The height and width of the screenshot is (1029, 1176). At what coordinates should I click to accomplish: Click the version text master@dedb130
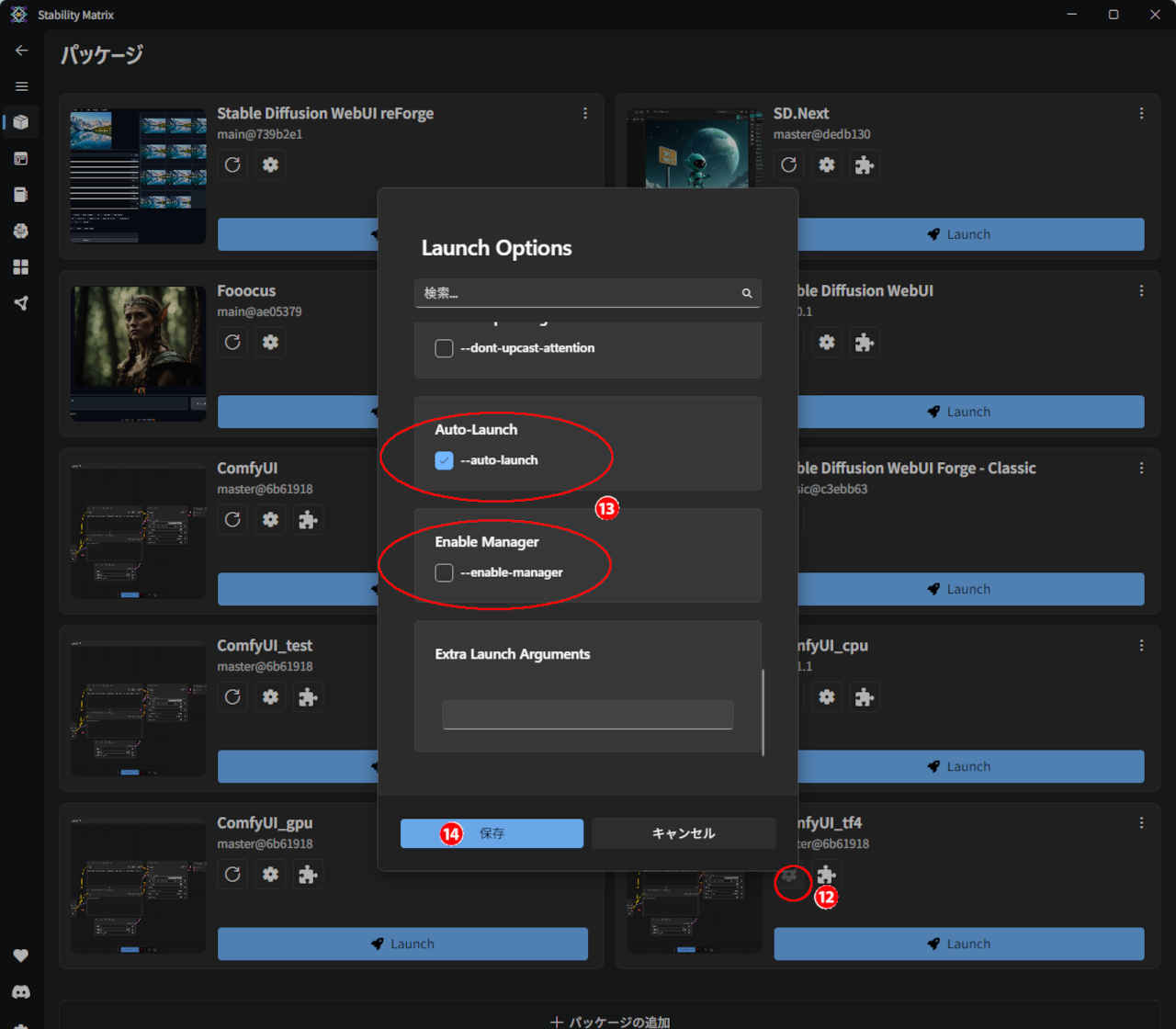822,134
